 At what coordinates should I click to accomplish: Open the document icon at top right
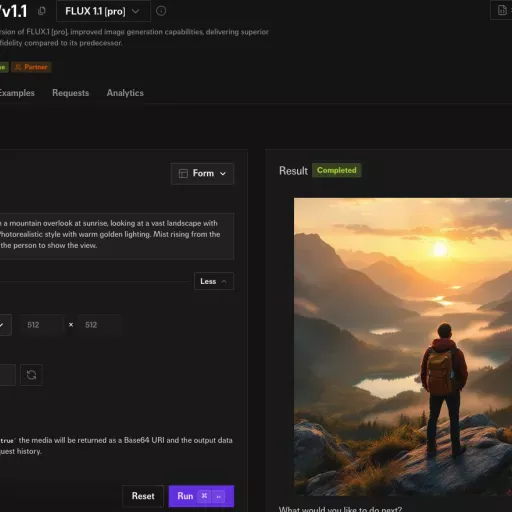coord(502,10)
